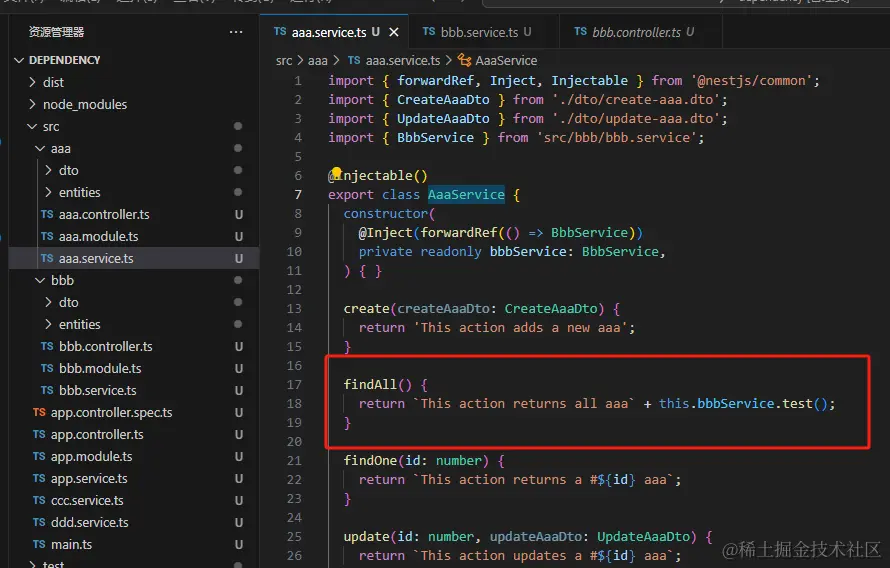This screenshot has width=890, height=568.
Task: Click the '@nestjs/common' import path
Action: pos(752,81)
